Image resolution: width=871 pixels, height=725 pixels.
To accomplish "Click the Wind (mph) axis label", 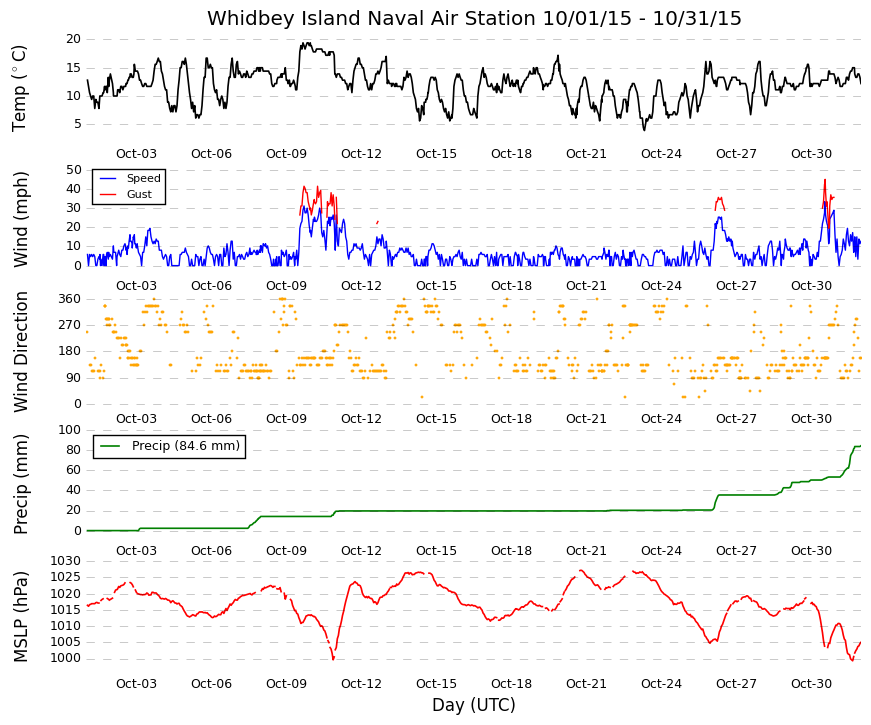I will pyautogui.click(x=19, y=219).
